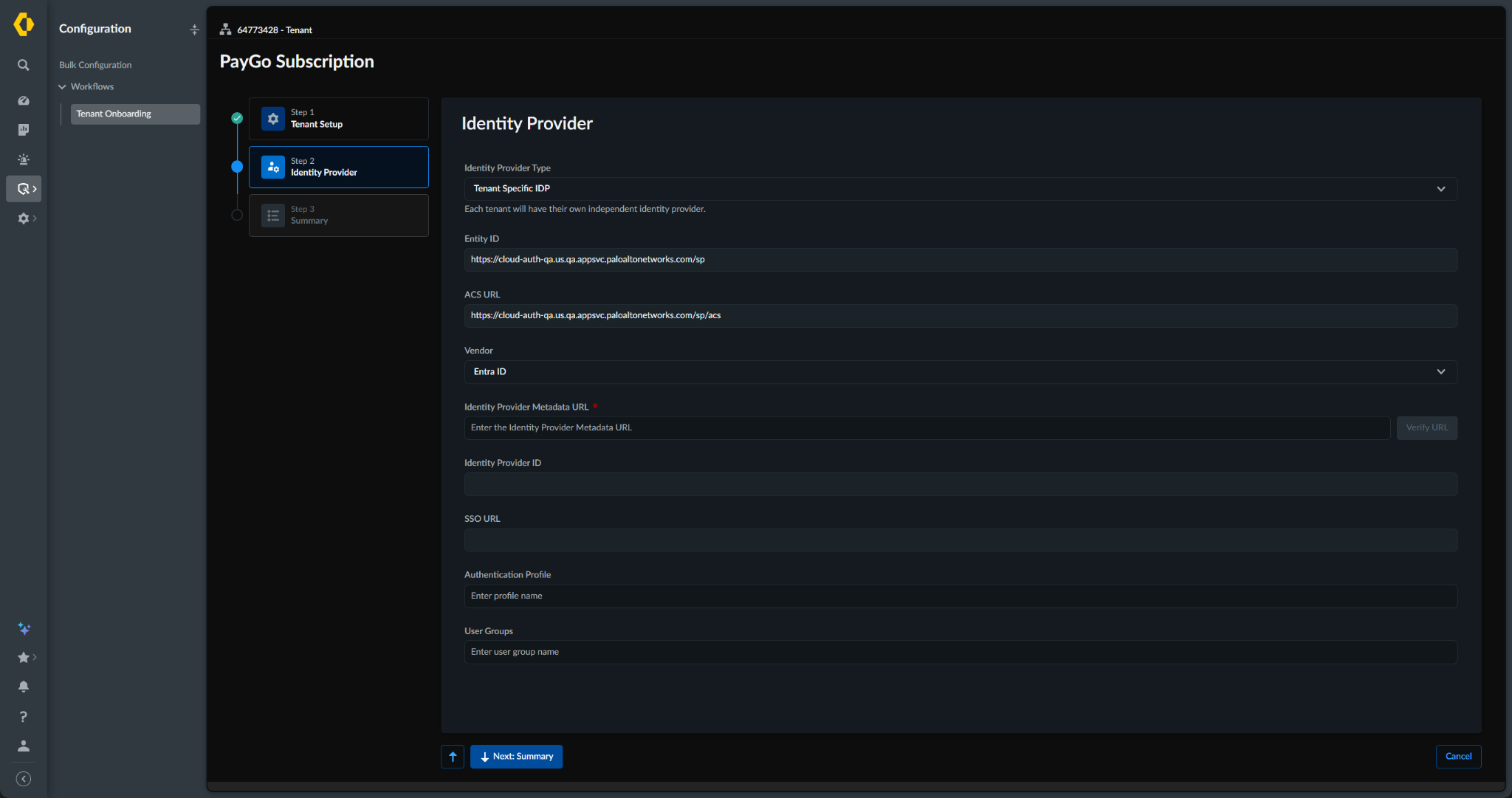Open the dashboard gauge icon
This screenshot has height=798, width=1512.
[24, 100]
